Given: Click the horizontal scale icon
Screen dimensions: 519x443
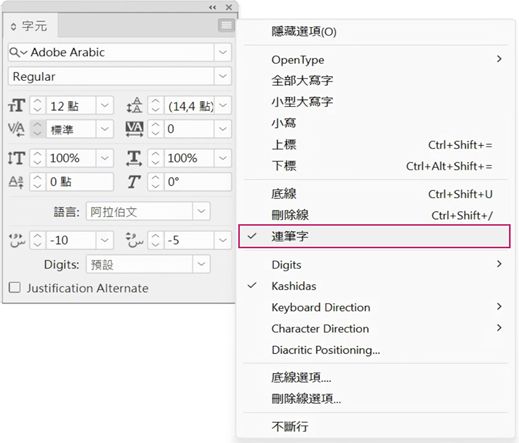Looking at the screenshot, I should tap(134, 158).
